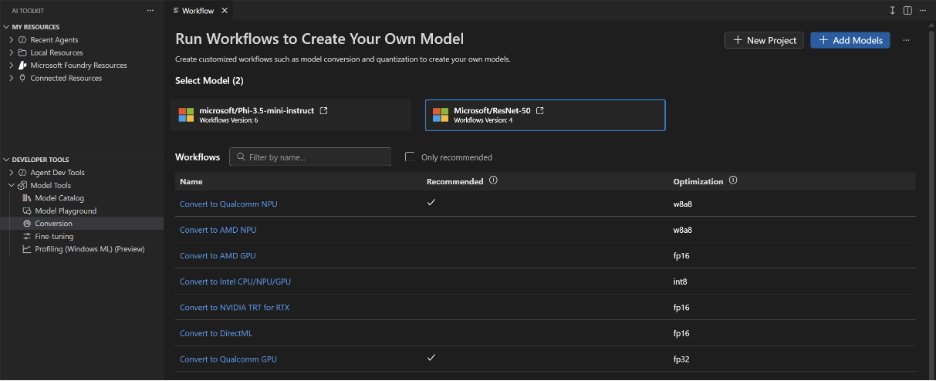Switch to the Workflow tab
Image resolution: width=936 pixels, height=381 pixels.
click(197, 11)
